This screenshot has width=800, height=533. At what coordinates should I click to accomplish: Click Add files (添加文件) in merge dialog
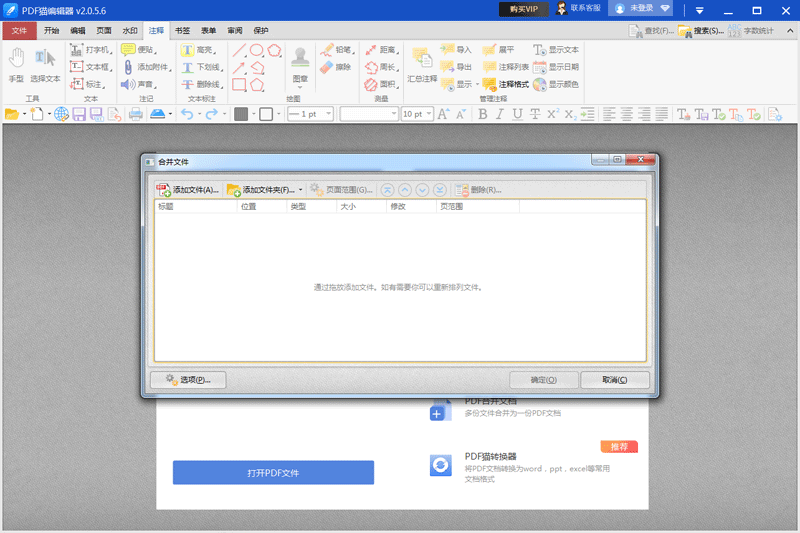click(x=188, y=189)
